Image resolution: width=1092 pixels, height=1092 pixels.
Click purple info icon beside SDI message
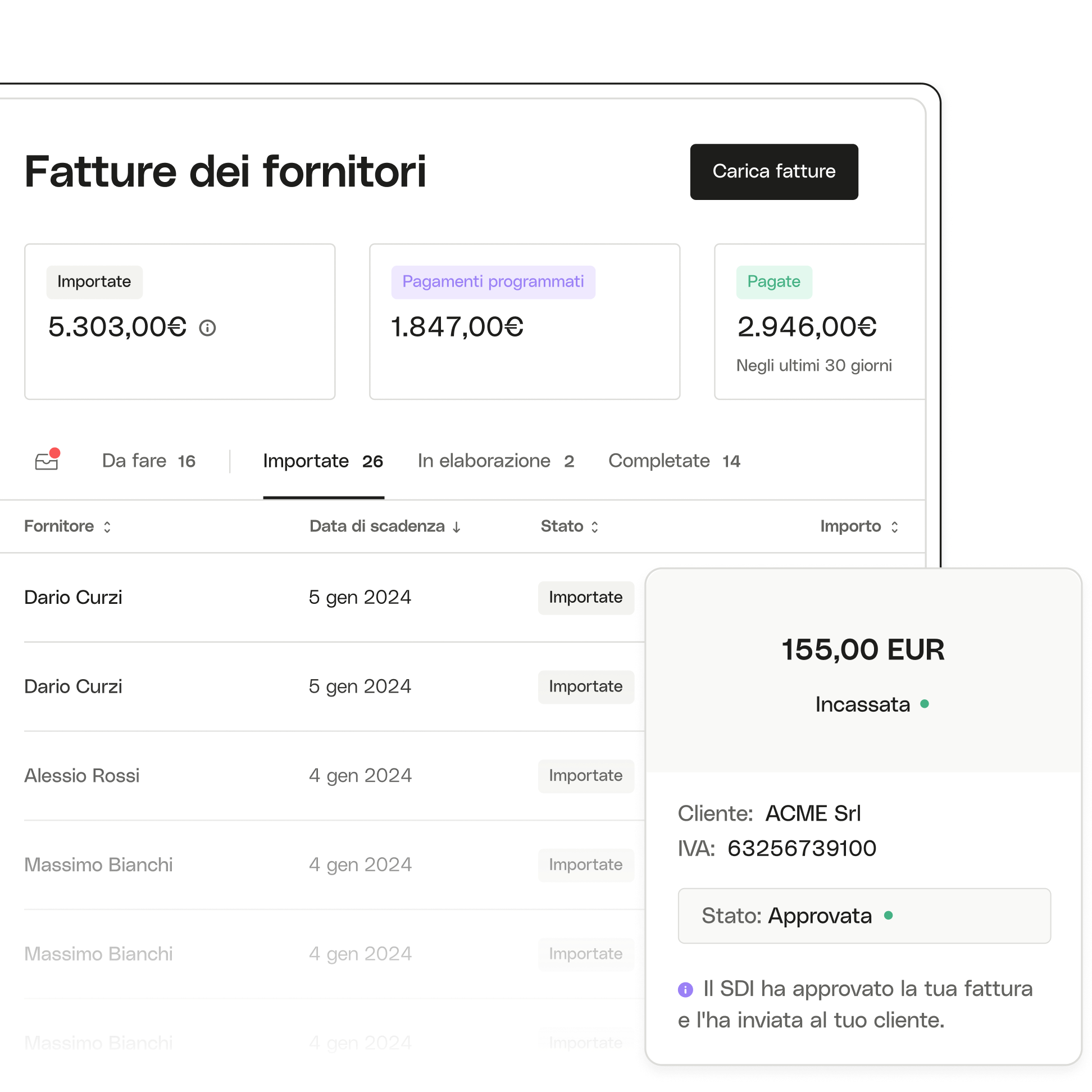(x=685, y=990)
